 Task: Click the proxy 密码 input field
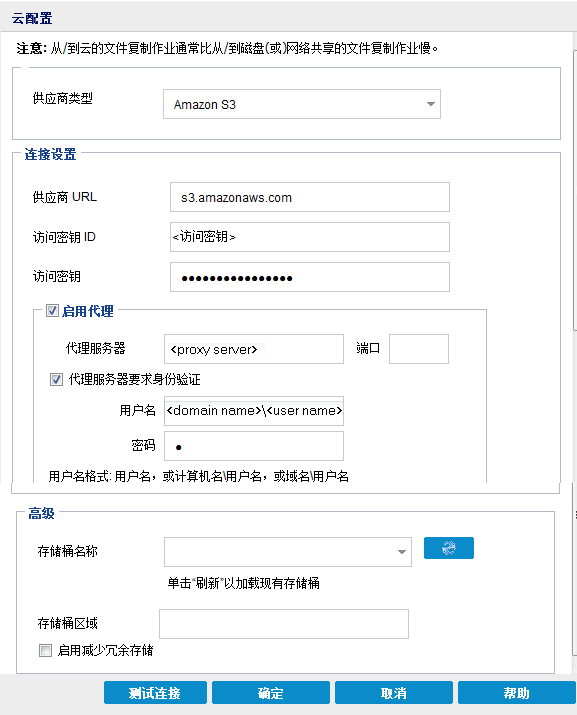tap(254, 446)
